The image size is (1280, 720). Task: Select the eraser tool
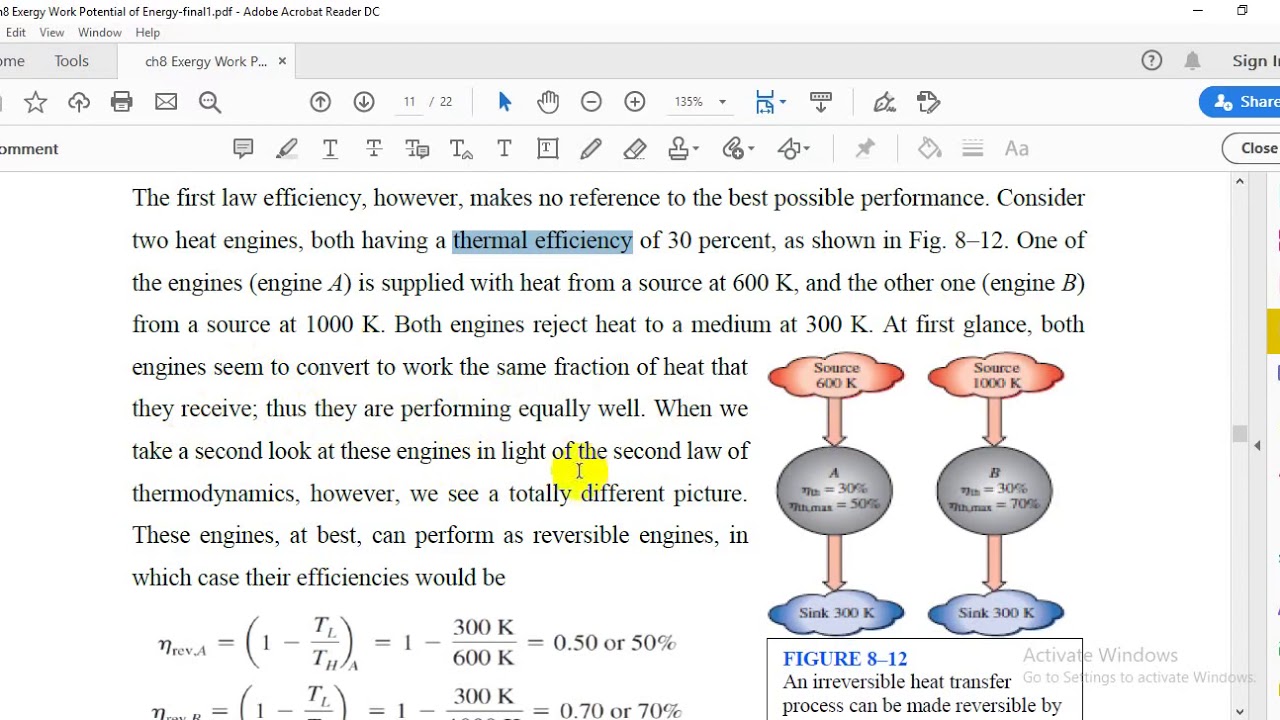point(635,149)
